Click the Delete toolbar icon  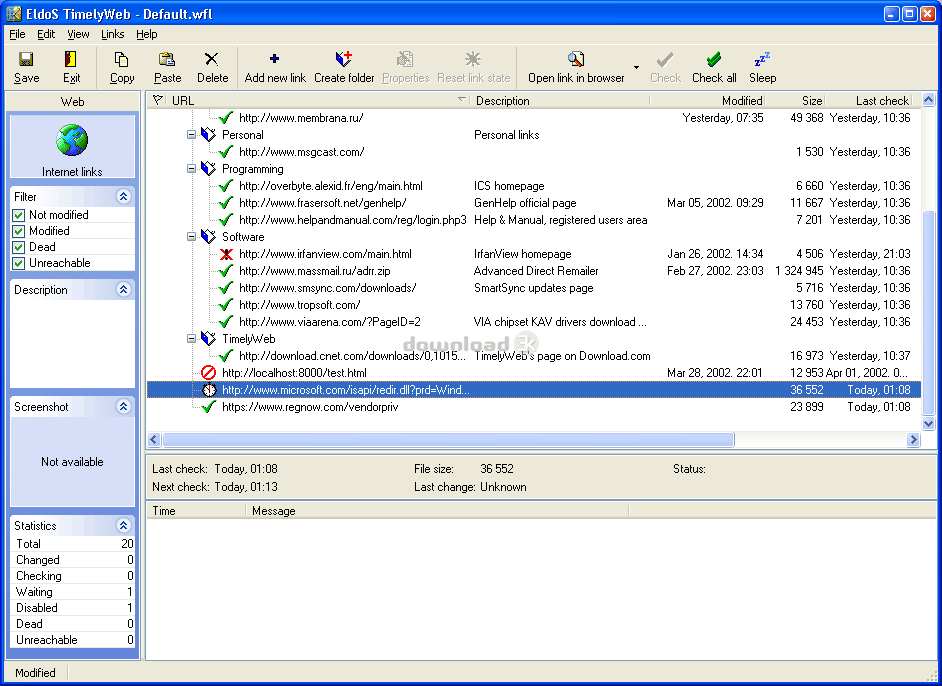tap(212, 59)
